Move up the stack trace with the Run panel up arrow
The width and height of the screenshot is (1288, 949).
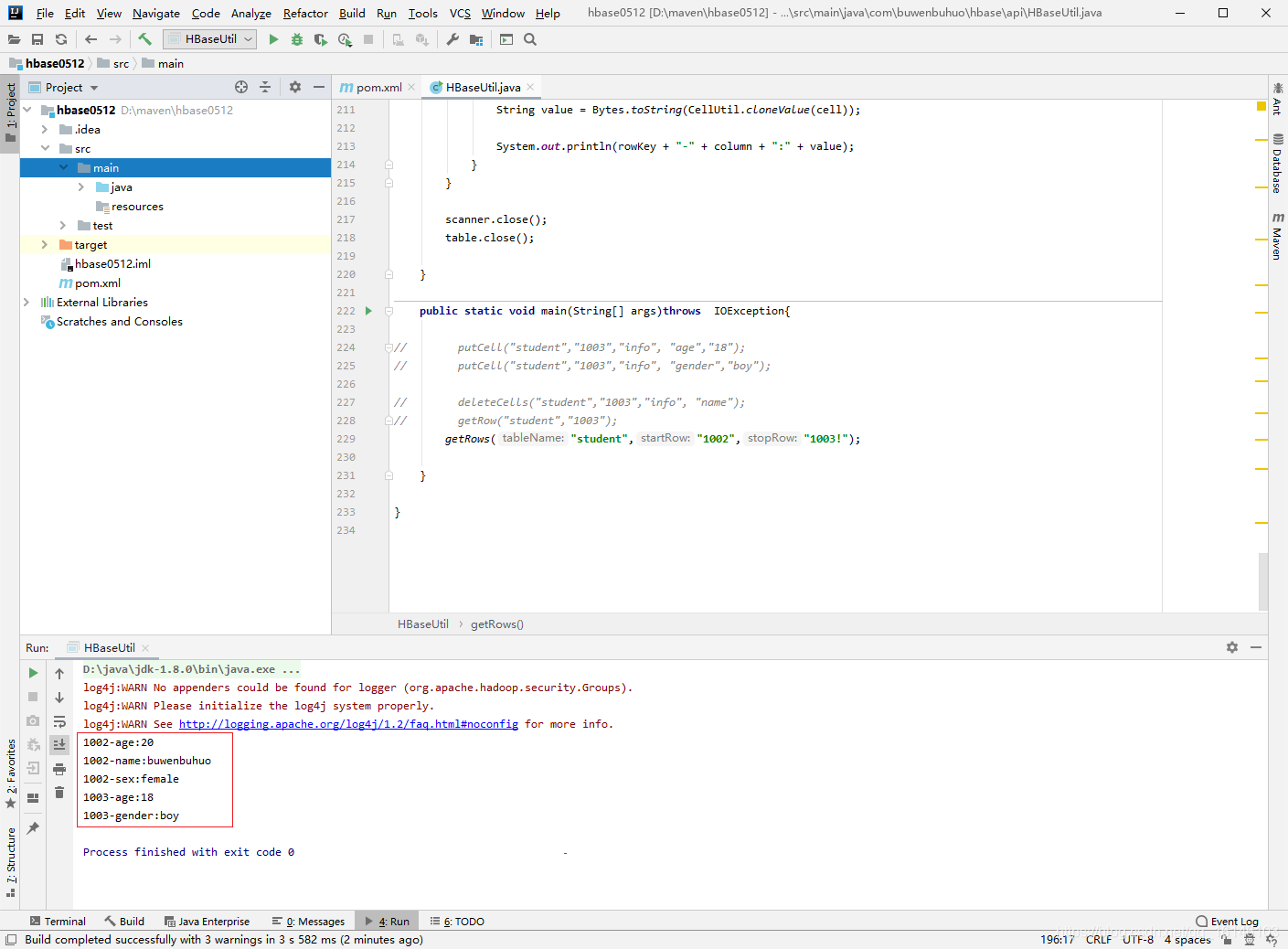tap(59, 674)
